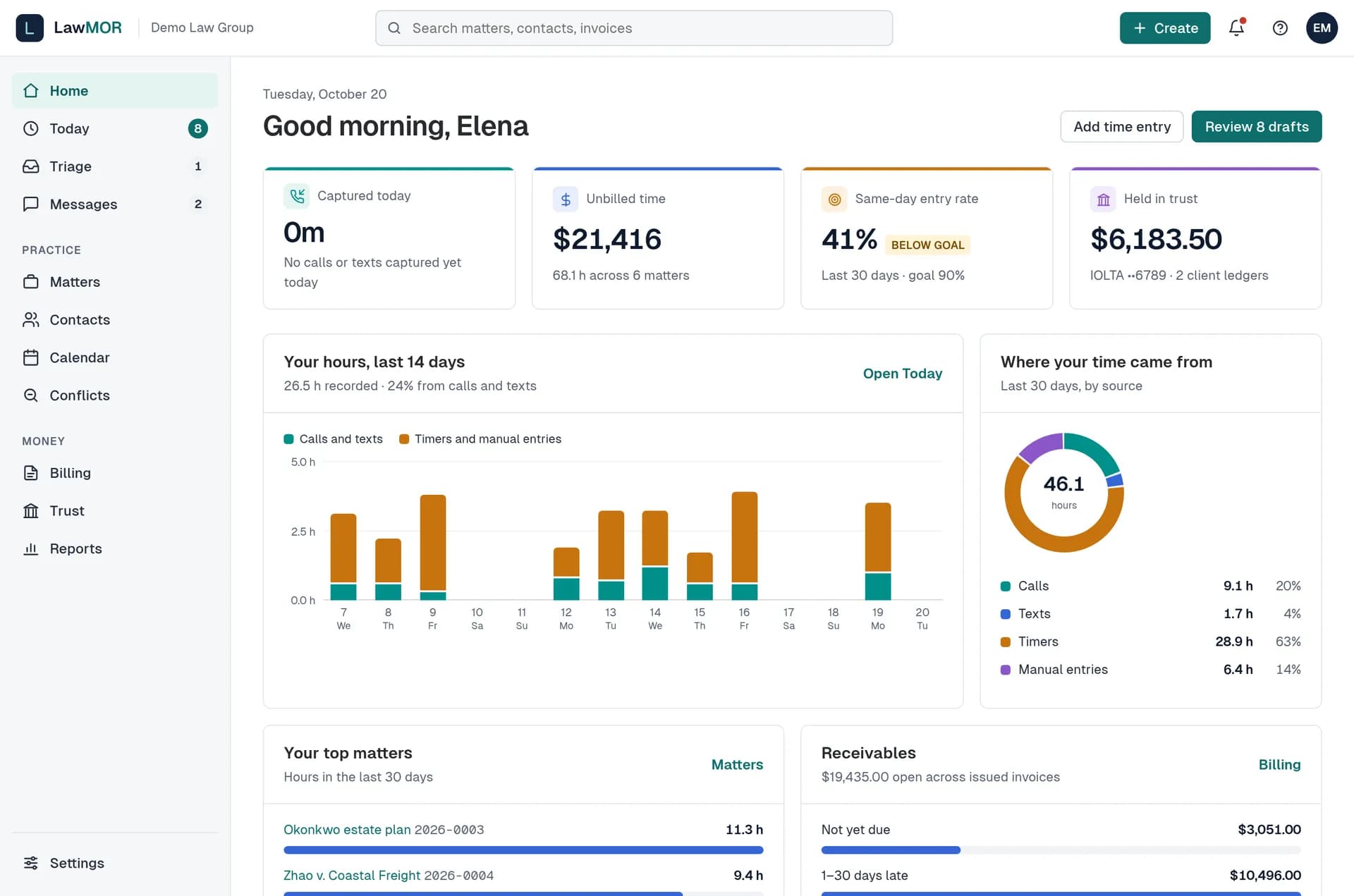Open Messages in the sidebar
Screen dimensions: 1354x896
click(115, 204)
